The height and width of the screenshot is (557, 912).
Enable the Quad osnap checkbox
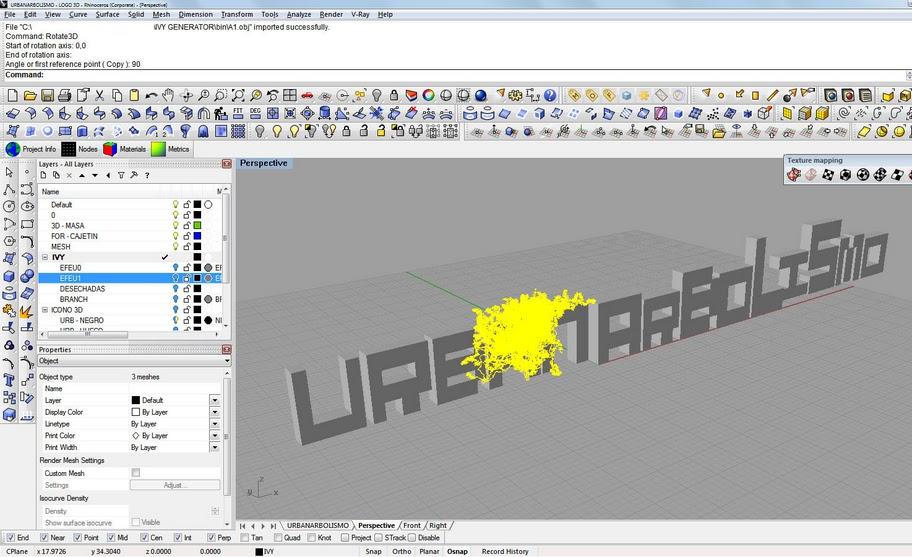pyautogui.click(x=278, y=538)
